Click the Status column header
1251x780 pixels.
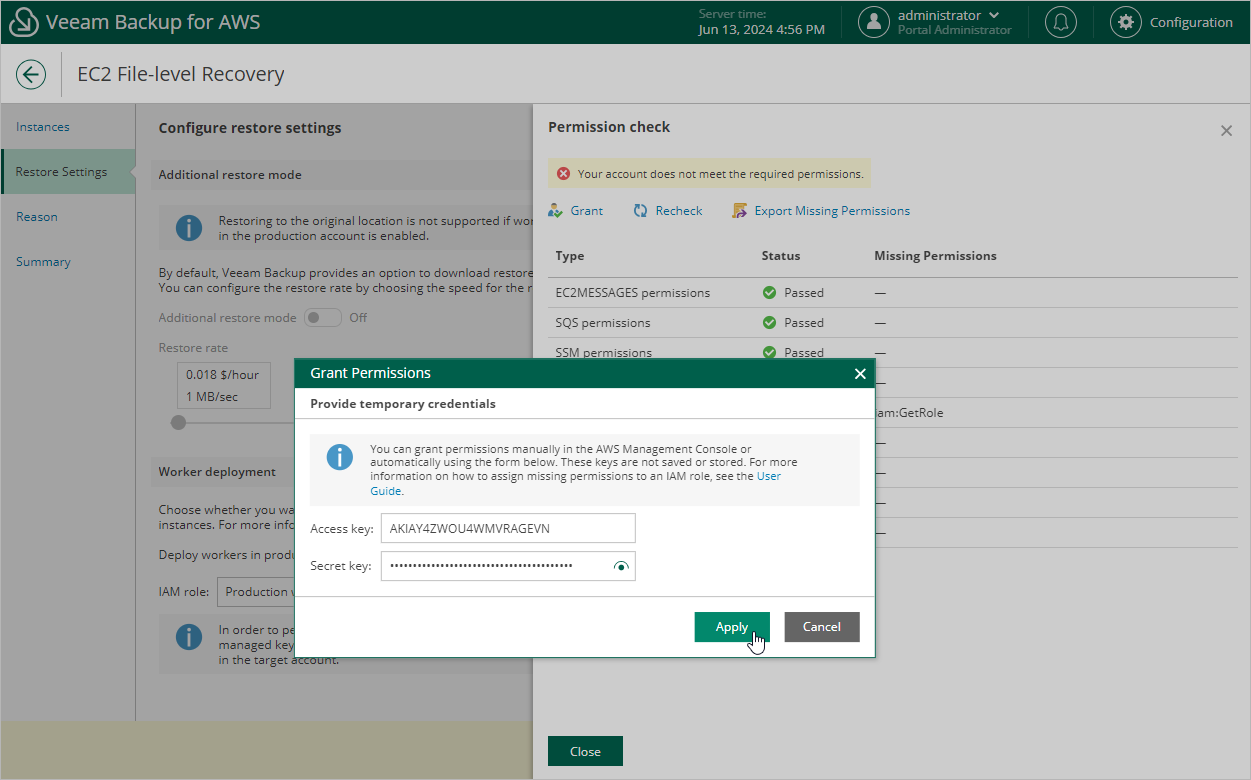pyautogui.click(x=781, y=256)
